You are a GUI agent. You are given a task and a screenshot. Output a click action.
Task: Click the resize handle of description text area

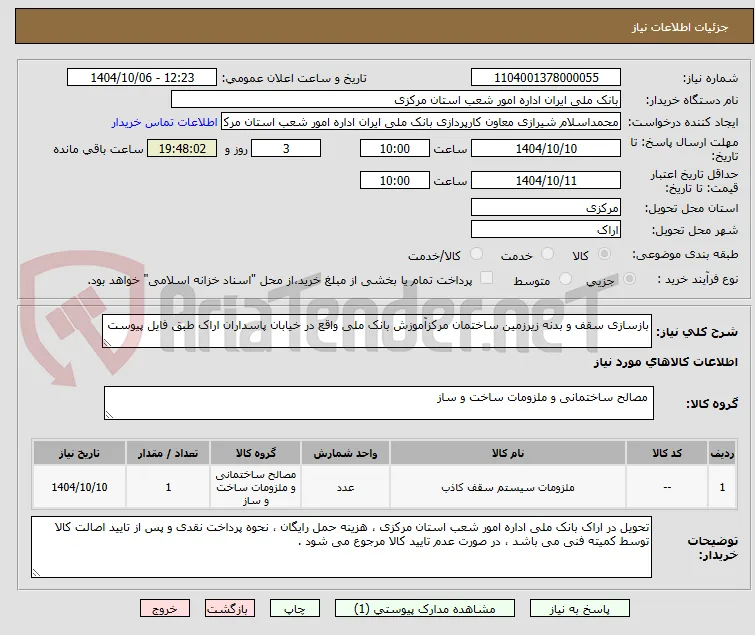pyautogui.click(x=107, y=343)
